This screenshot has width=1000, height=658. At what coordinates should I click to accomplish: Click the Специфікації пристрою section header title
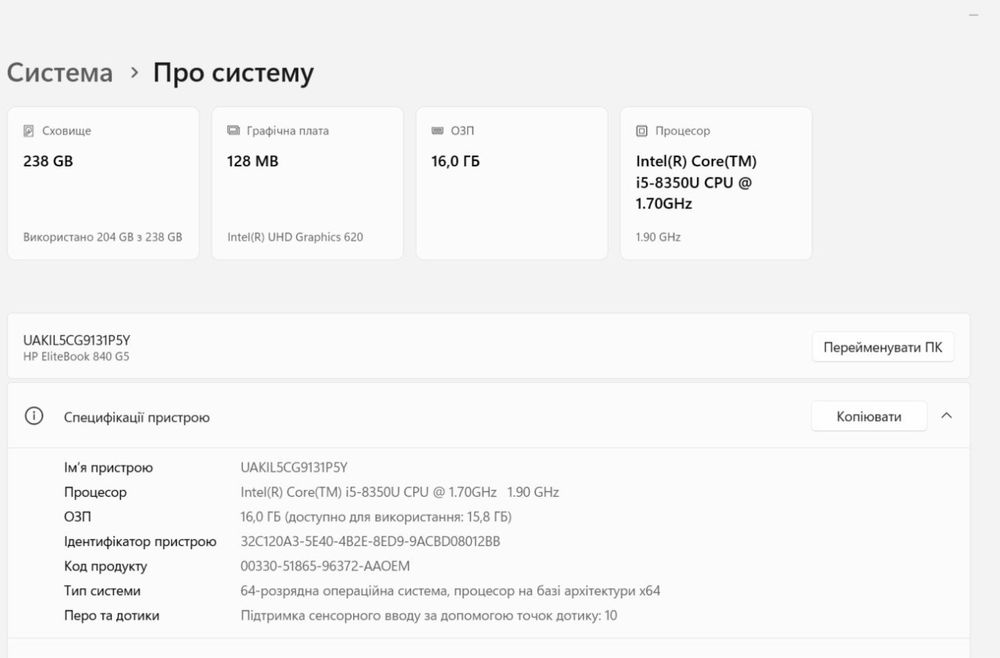pos(137,417)
